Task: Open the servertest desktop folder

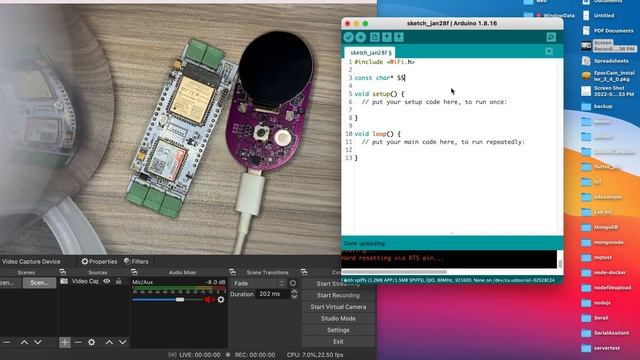Action: pyautogui.click(x=601, y=348)
